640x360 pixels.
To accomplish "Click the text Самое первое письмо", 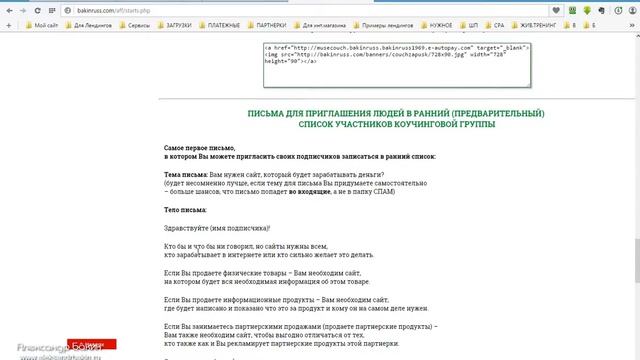I will [x=200, y=148].
